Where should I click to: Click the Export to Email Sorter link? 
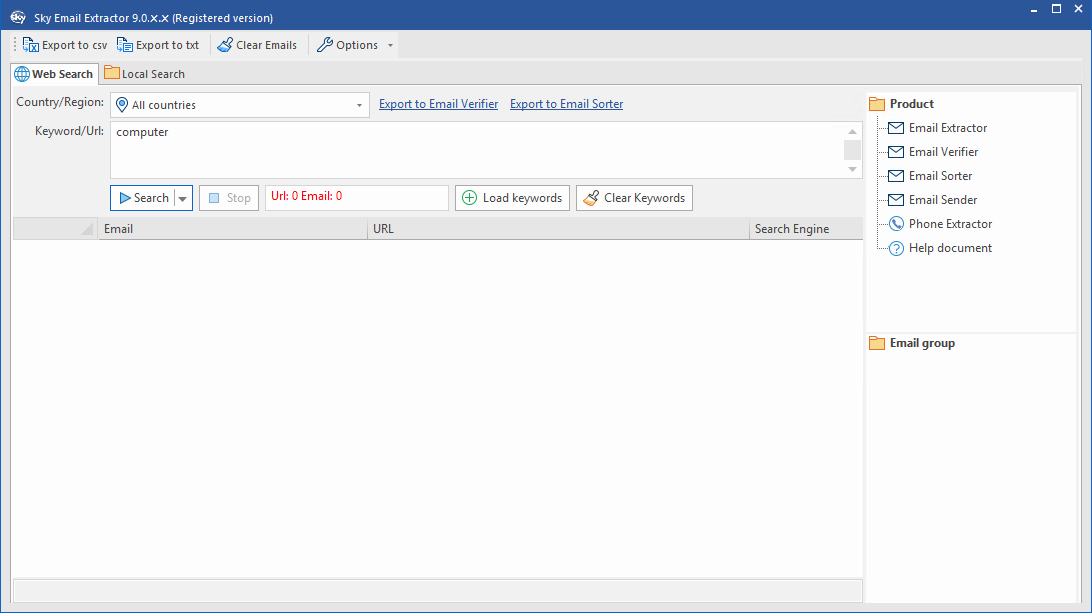[566, 104]
